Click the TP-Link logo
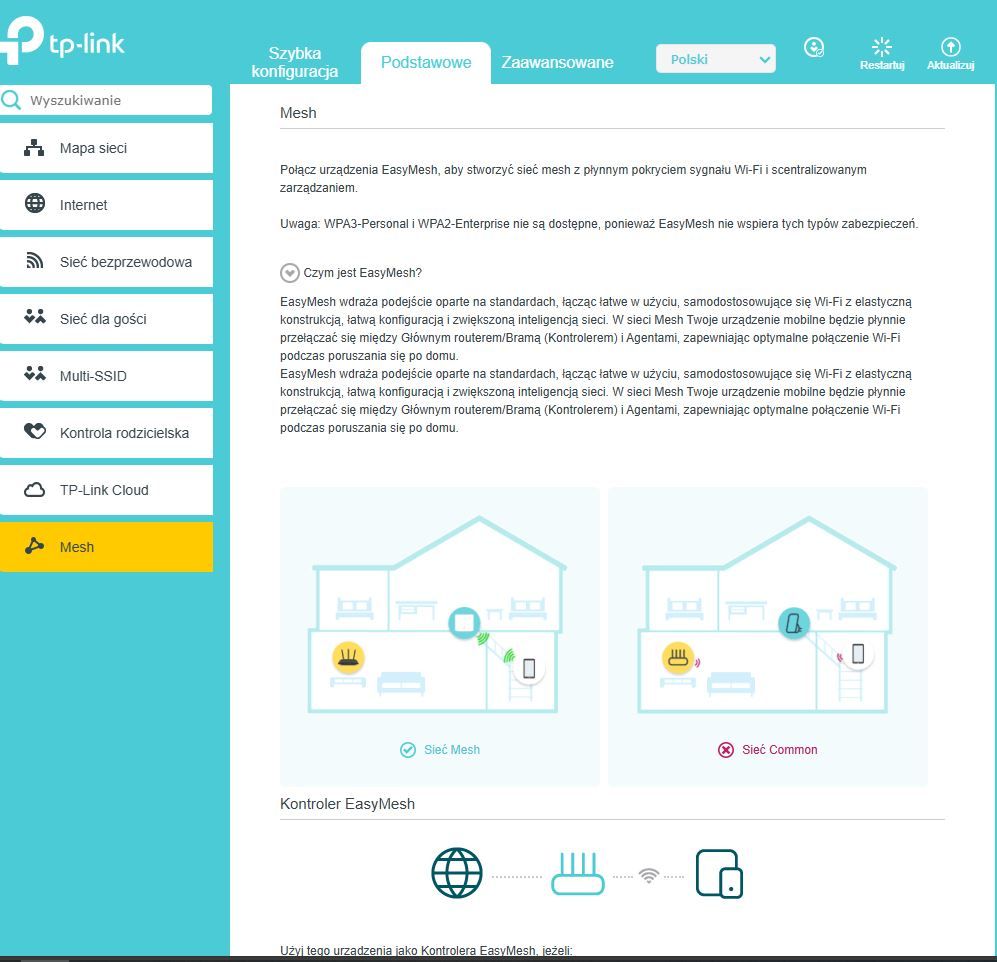 (x=63, y=41)
